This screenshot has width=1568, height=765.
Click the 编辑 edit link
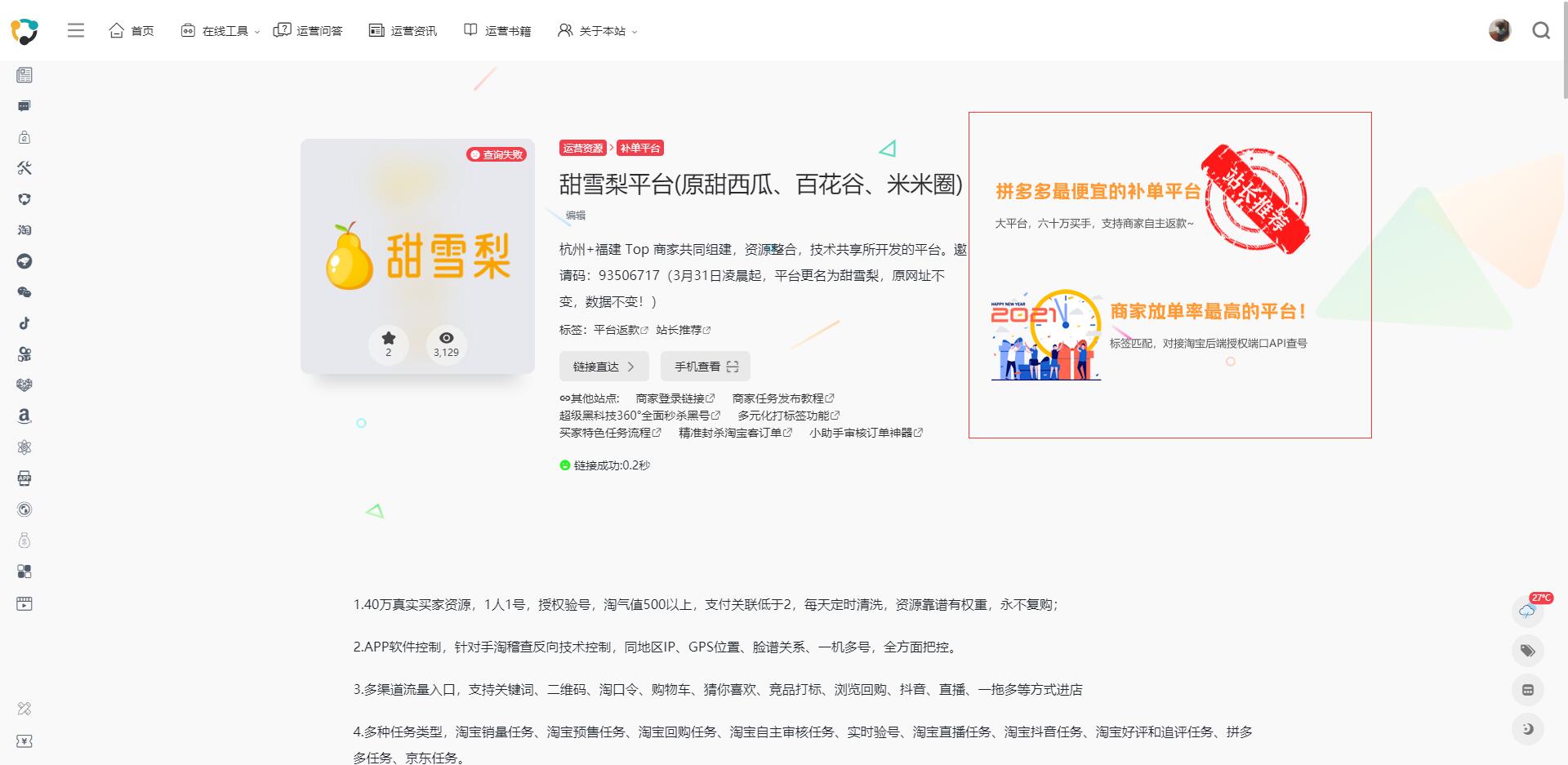click(x=576, y=216)
